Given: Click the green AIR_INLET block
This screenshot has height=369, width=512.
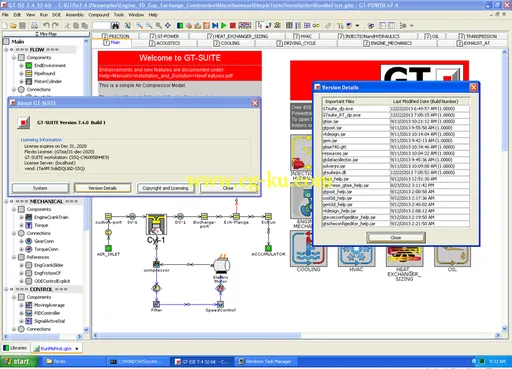Looking at the screenshot, I should click(x=108, y=248).
